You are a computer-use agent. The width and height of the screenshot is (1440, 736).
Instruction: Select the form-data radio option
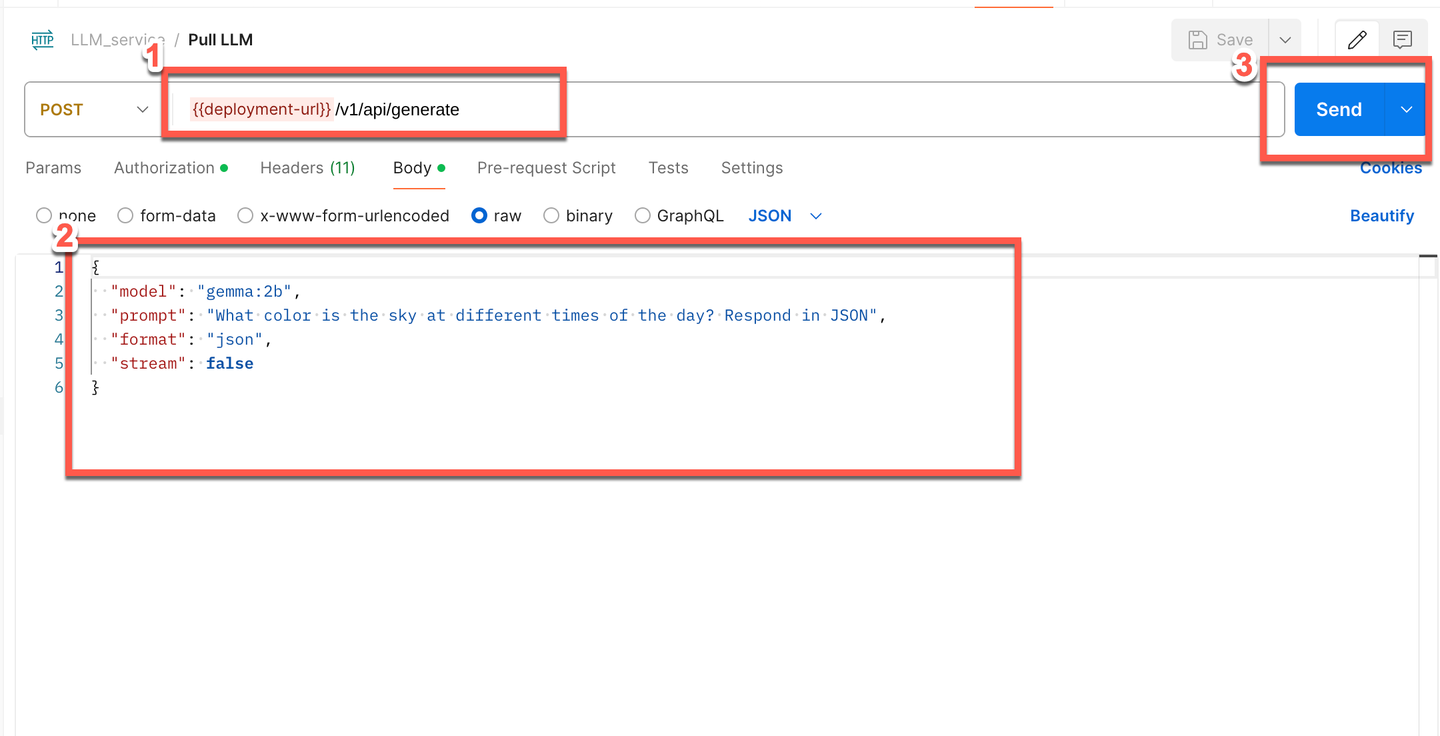tap(125, 215)
